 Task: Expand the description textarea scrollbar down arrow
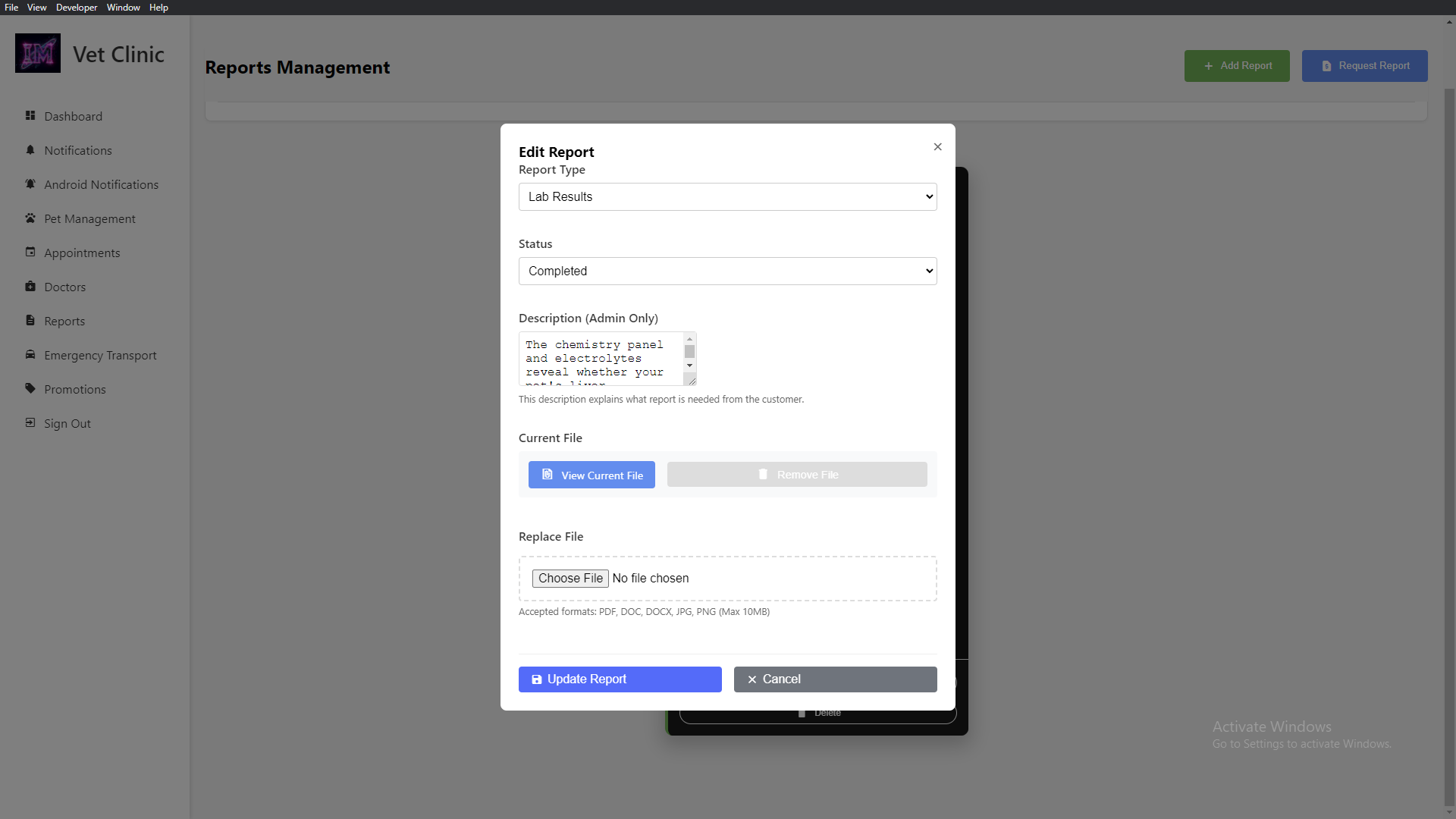pyautogui.click(x=689, y=366)
